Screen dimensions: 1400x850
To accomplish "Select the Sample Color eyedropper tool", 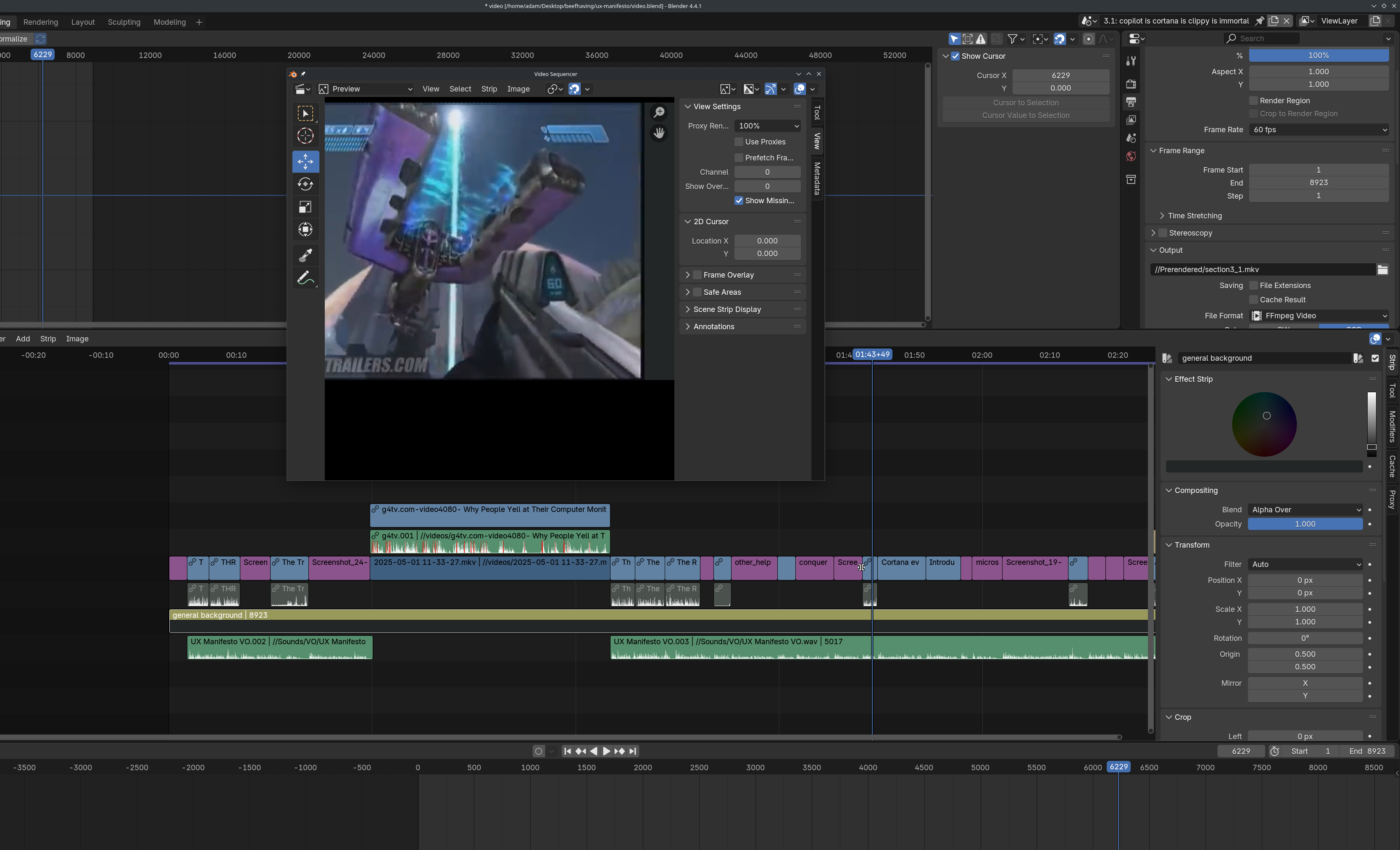I will 306,255.
